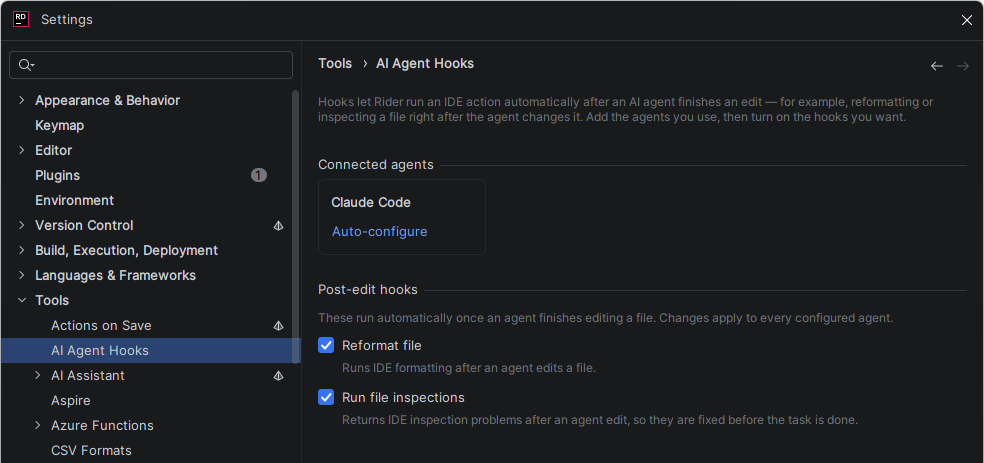Expand the AI Assistant node
The height and width of the screenshot is (463, 984).
(x=38, y=375)
